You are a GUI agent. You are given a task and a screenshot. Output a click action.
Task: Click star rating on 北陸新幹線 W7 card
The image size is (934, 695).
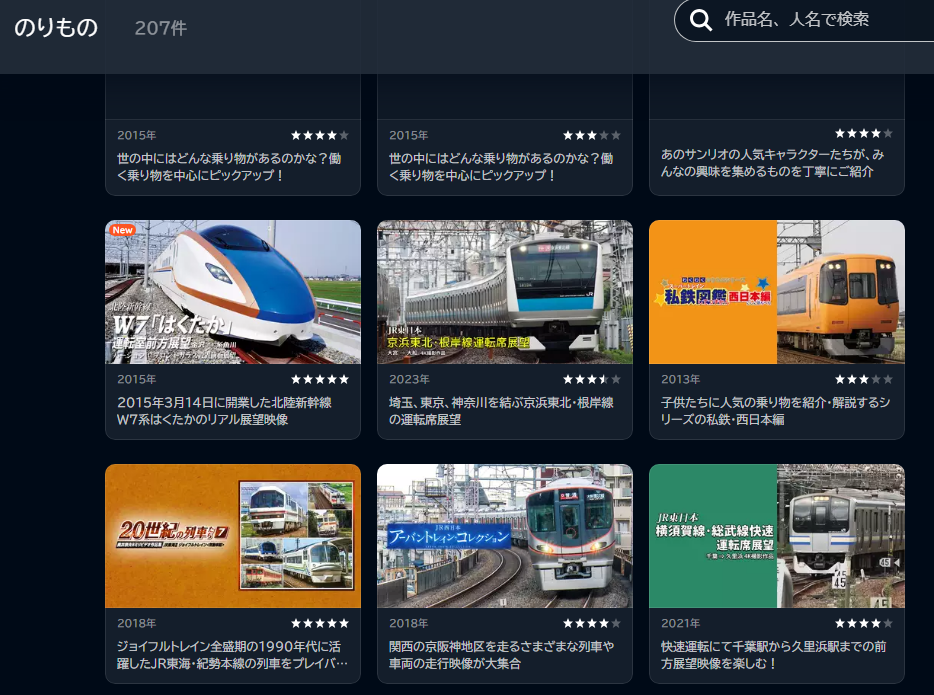(x=320, y=379)
